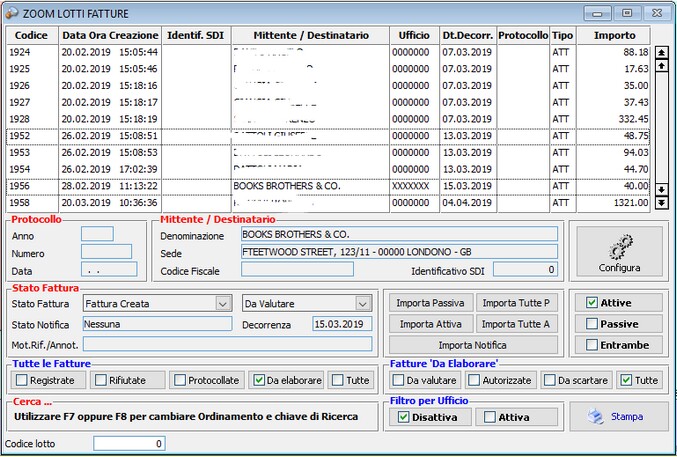Select row with codice 1925
Image resolution: width=677 pixels, height=457 pixels.
click(x=328, y=69)
